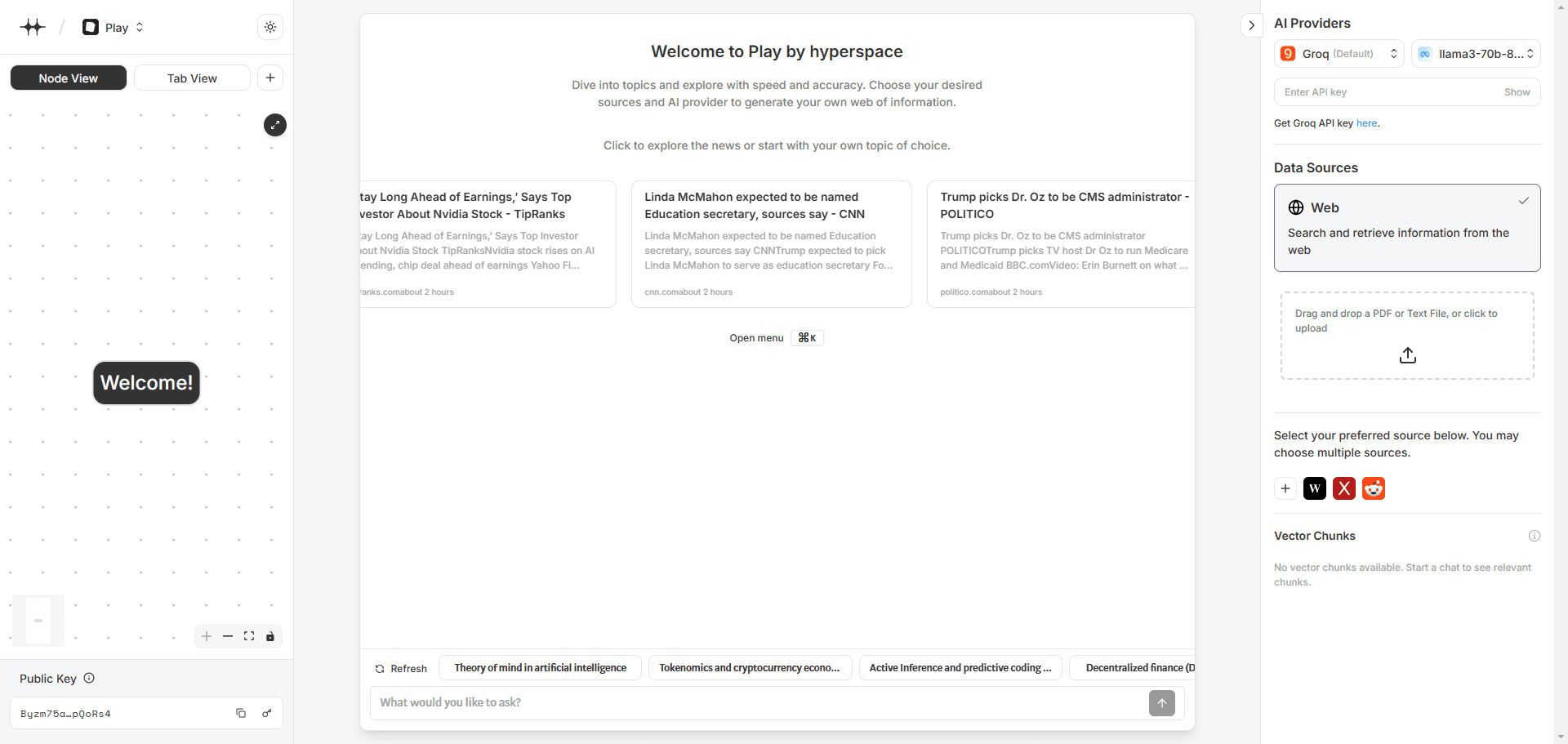Viewport: 1568px width, 744px height.
Task: Toggle canvas interactivity lock
Action: coord(270,636)
